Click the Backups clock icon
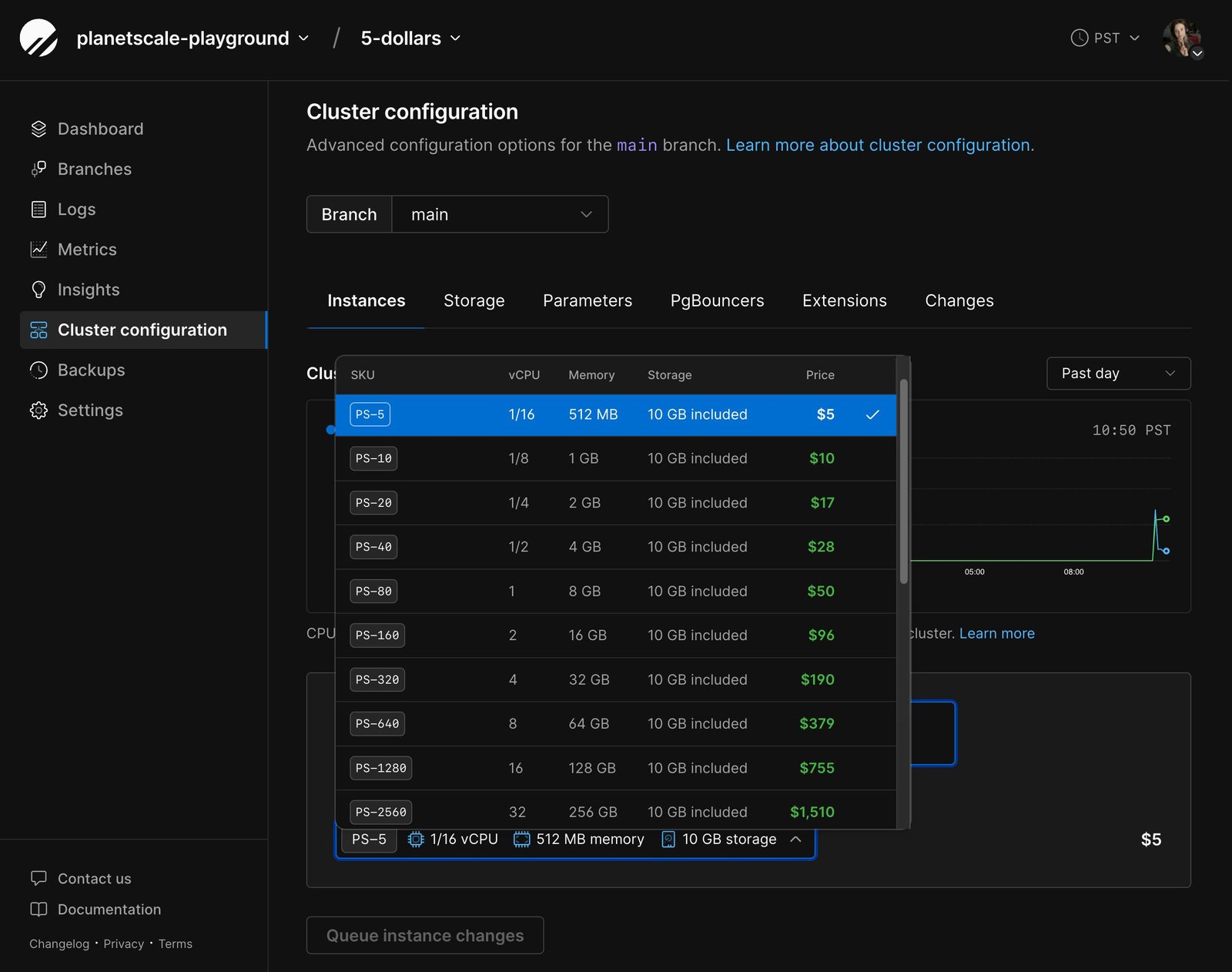Image resolution: width=1232 pixels, height=972 pixels. pos(38,370)
